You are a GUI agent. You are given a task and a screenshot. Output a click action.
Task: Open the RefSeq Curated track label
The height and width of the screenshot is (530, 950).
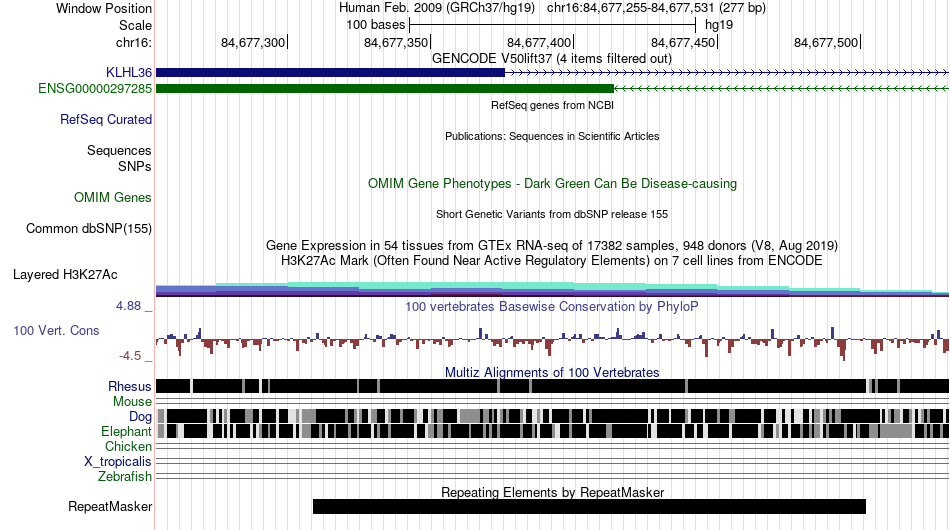click(105, 119)
